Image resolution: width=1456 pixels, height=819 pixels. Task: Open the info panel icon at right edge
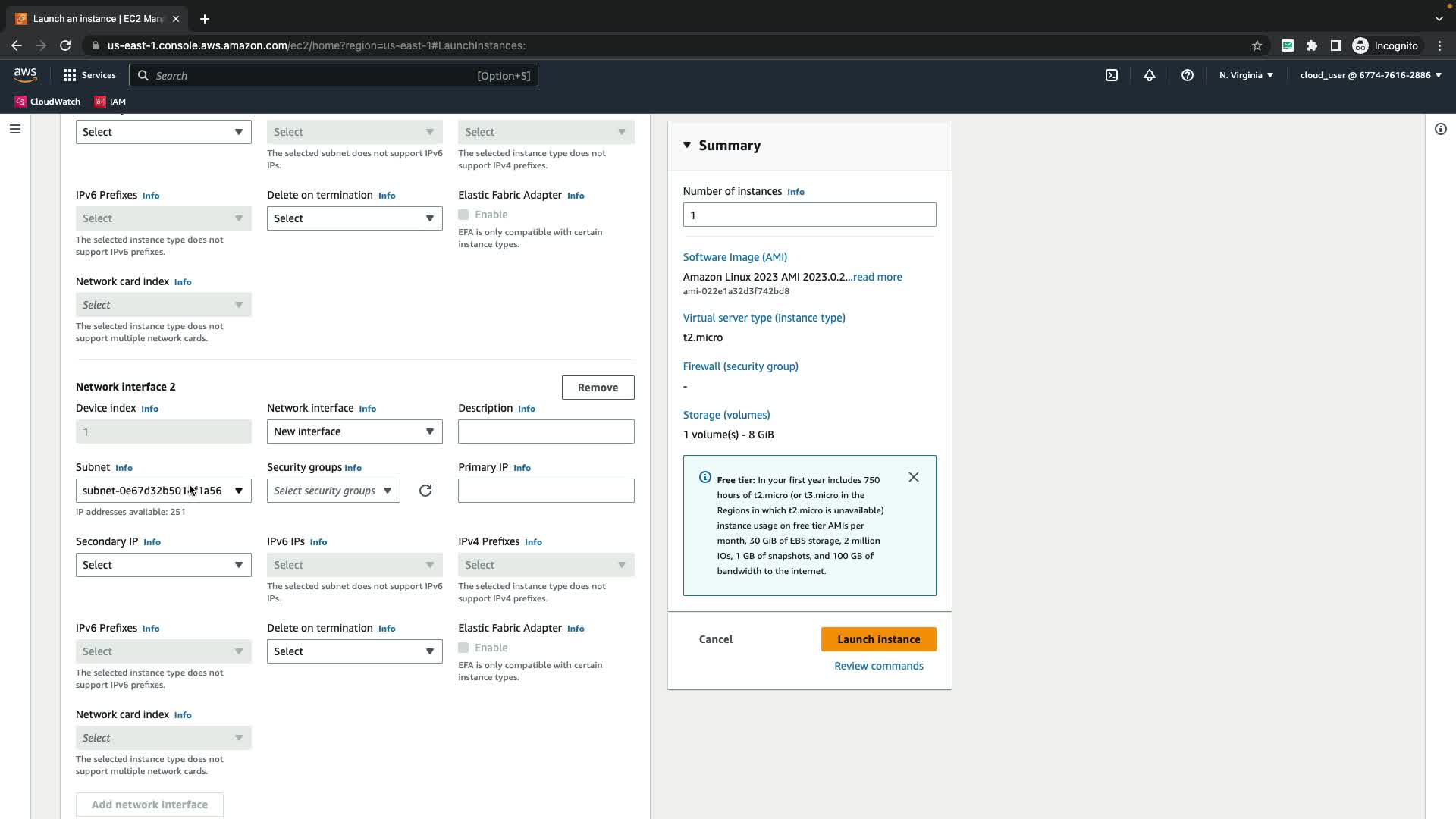1440,129
